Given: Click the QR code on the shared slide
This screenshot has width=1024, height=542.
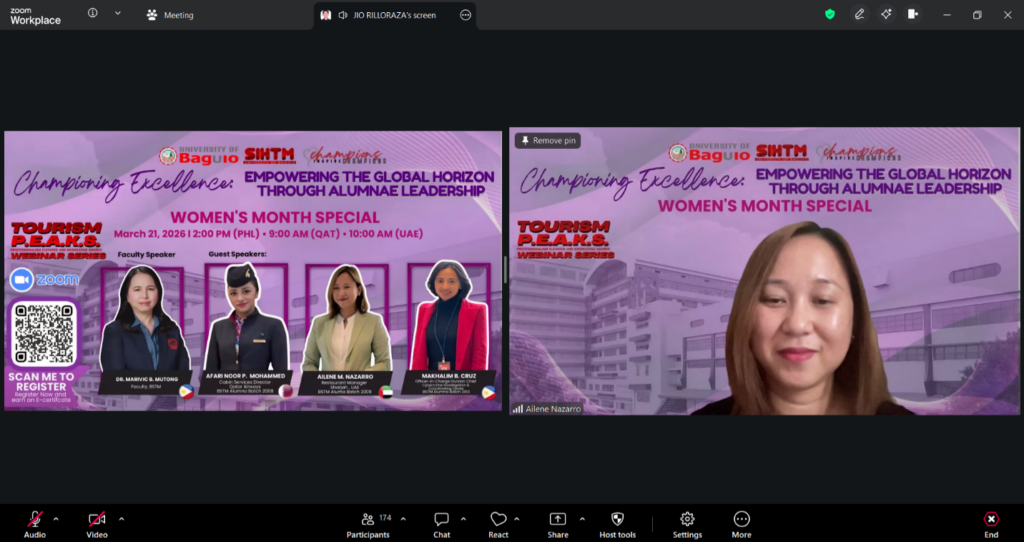Looking at the screenshot, I should click(44, 334).
